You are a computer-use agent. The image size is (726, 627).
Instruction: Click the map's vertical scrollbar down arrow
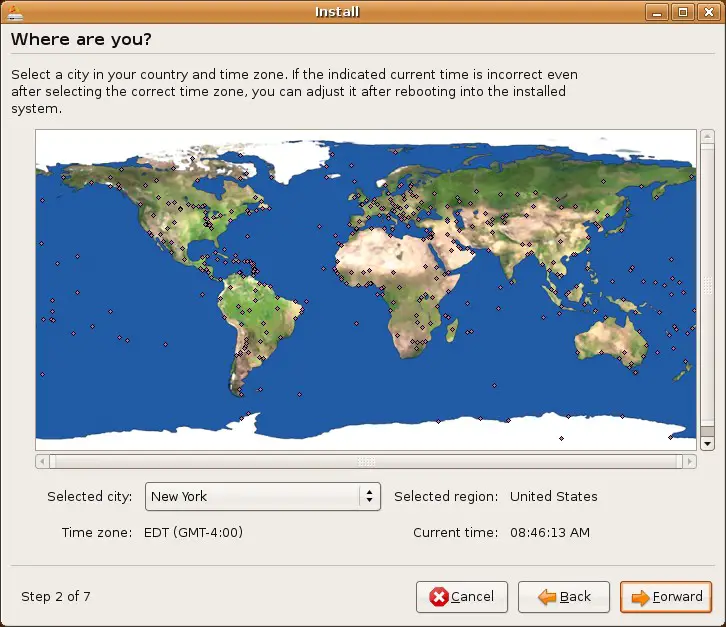tap(707, 444)
